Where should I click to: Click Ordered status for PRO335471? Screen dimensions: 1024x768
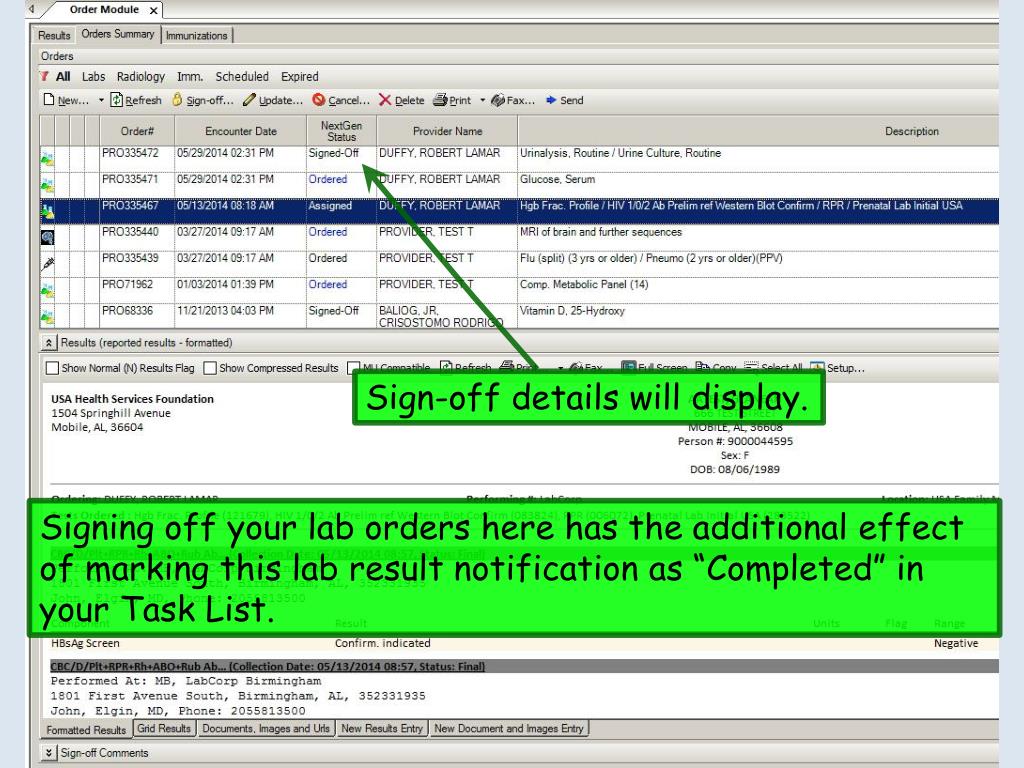328,179
